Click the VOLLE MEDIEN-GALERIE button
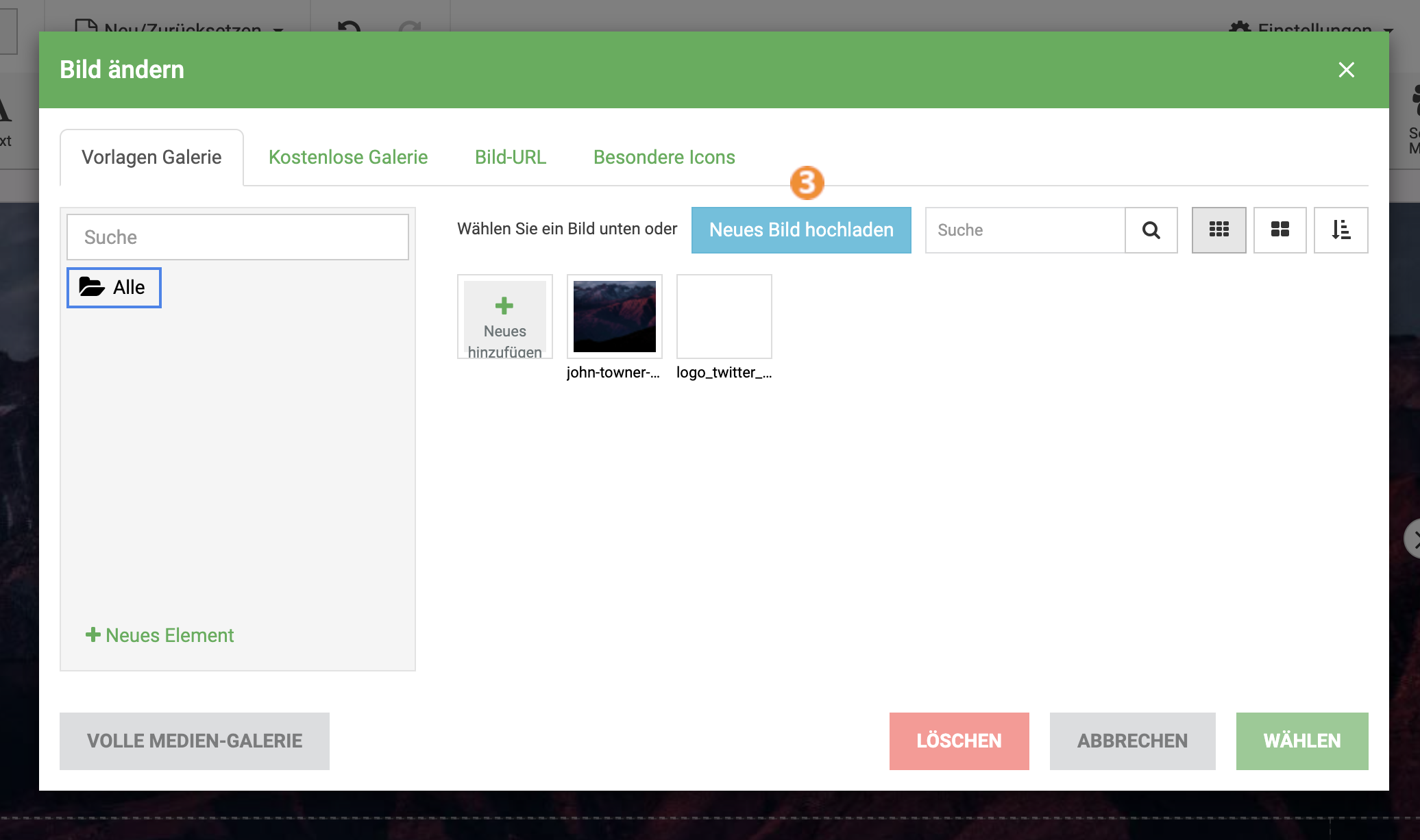 point(195,741)
